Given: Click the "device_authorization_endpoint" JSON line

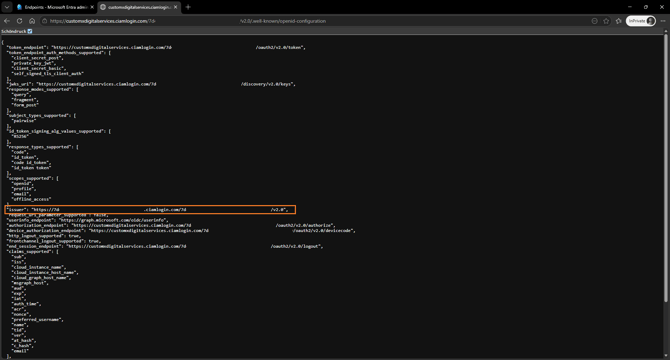Looking at the screenshot, I should (x=181, y=231).
